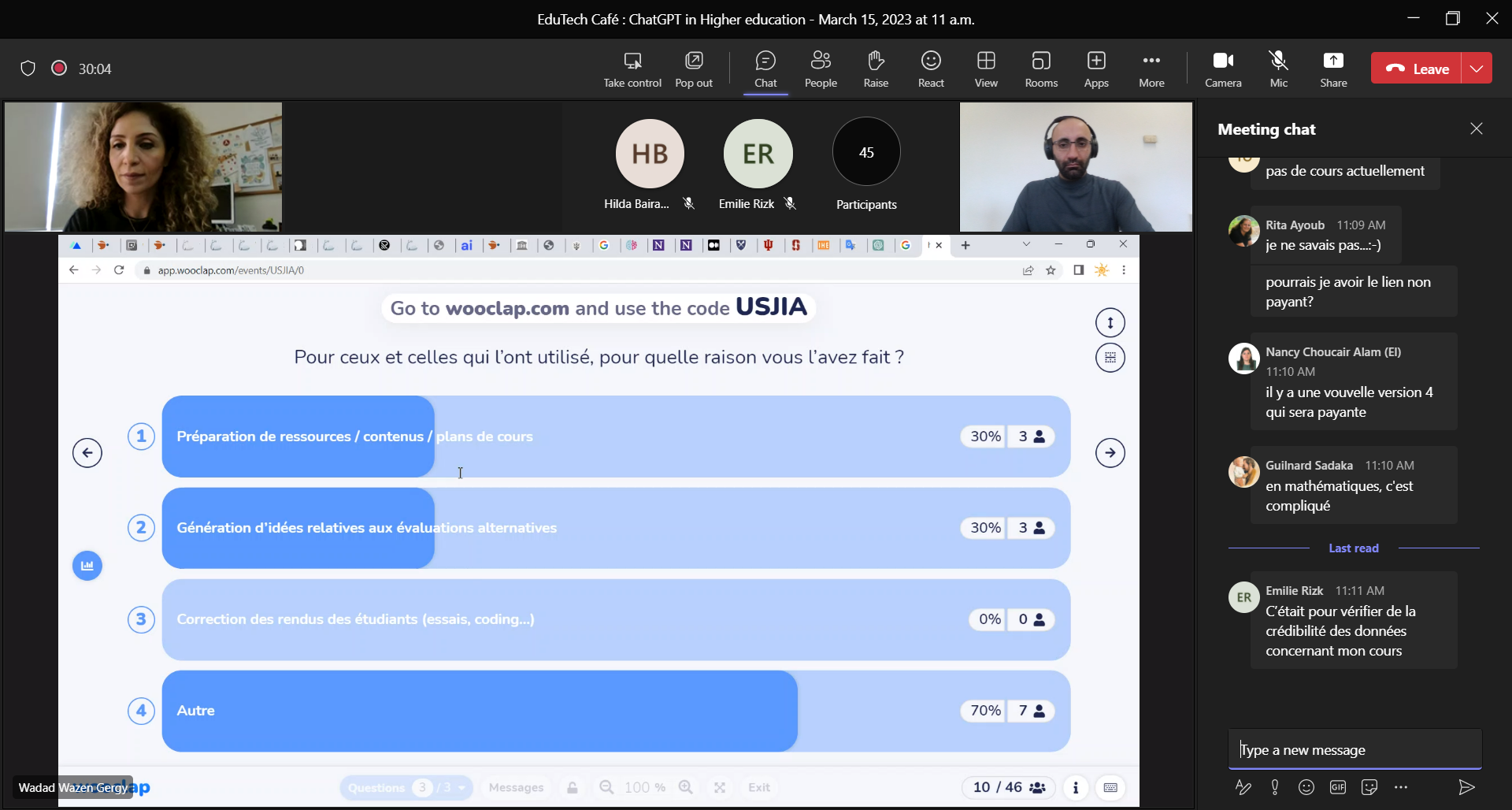The image size is (1512, 810).
Task: Select answer 4 Autre
Action: [x=616, y=711]
